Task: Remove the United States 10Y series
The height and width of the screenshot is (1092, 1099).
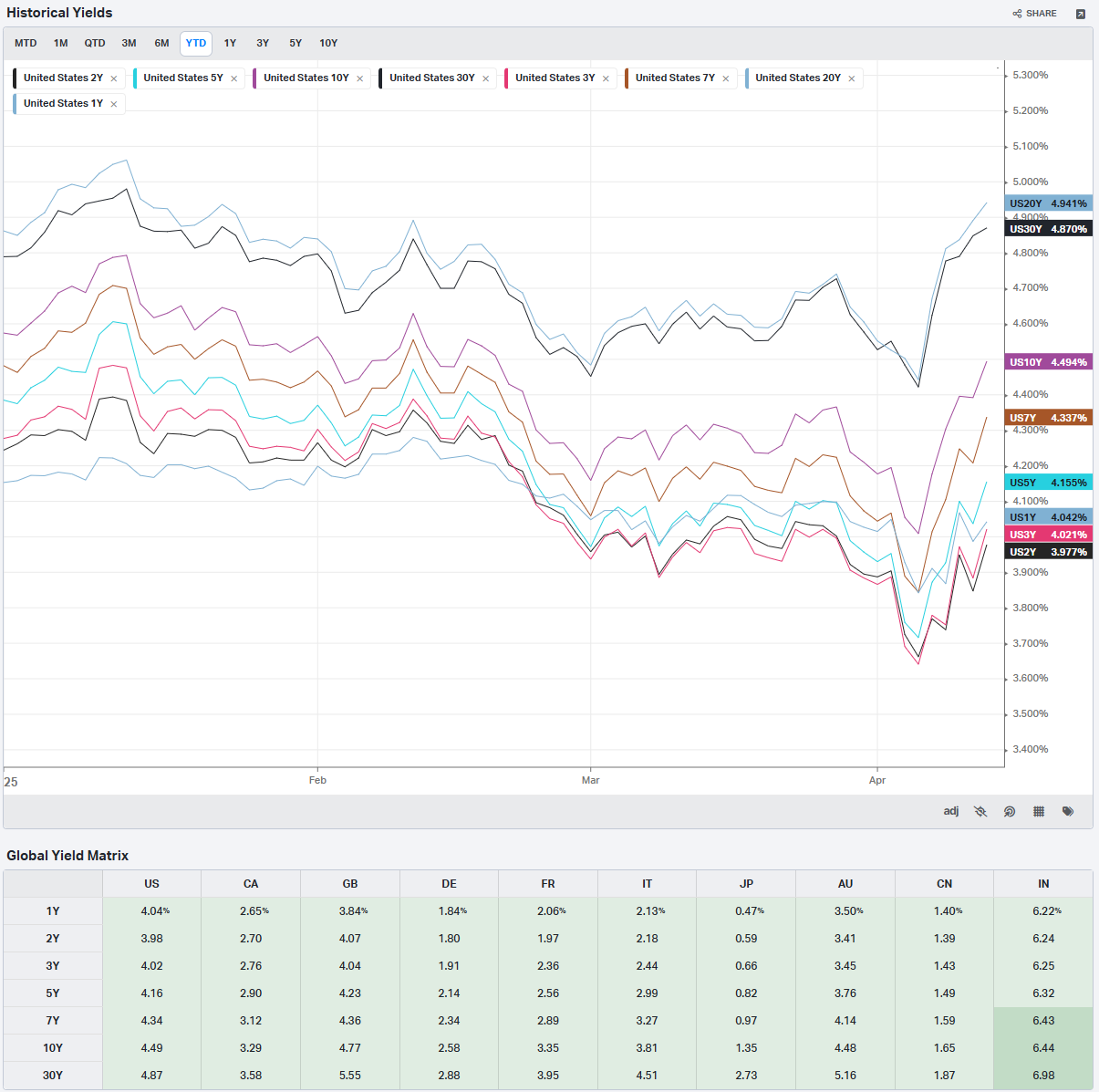Action: [x=360, y=78]
